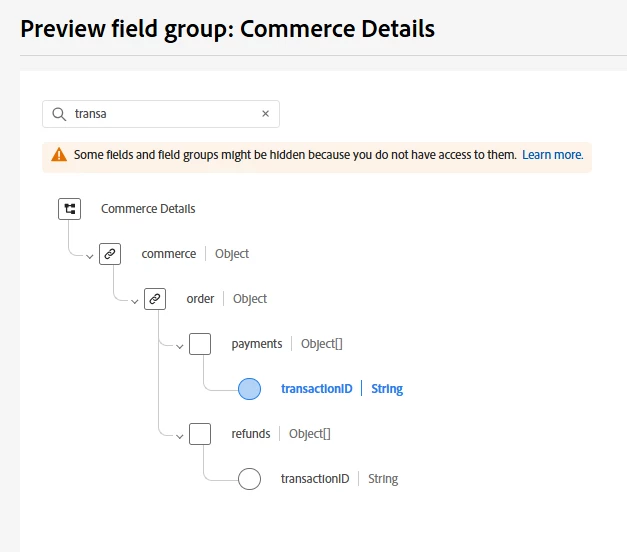Select the payments transactionID radio circle

click(249, 389)
